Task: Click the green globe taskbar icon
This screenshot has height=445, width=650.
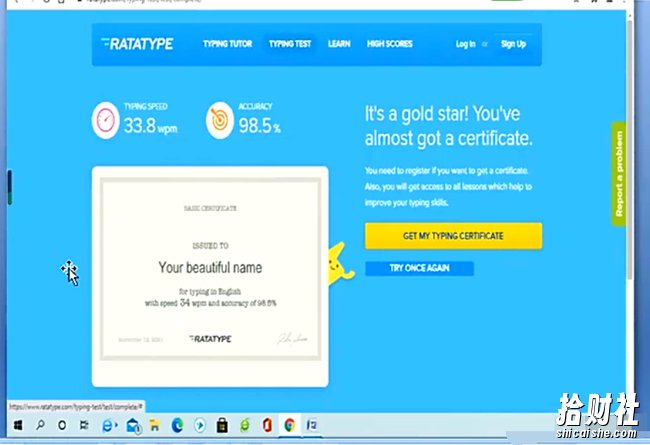Action: click(x=245, y=426)
